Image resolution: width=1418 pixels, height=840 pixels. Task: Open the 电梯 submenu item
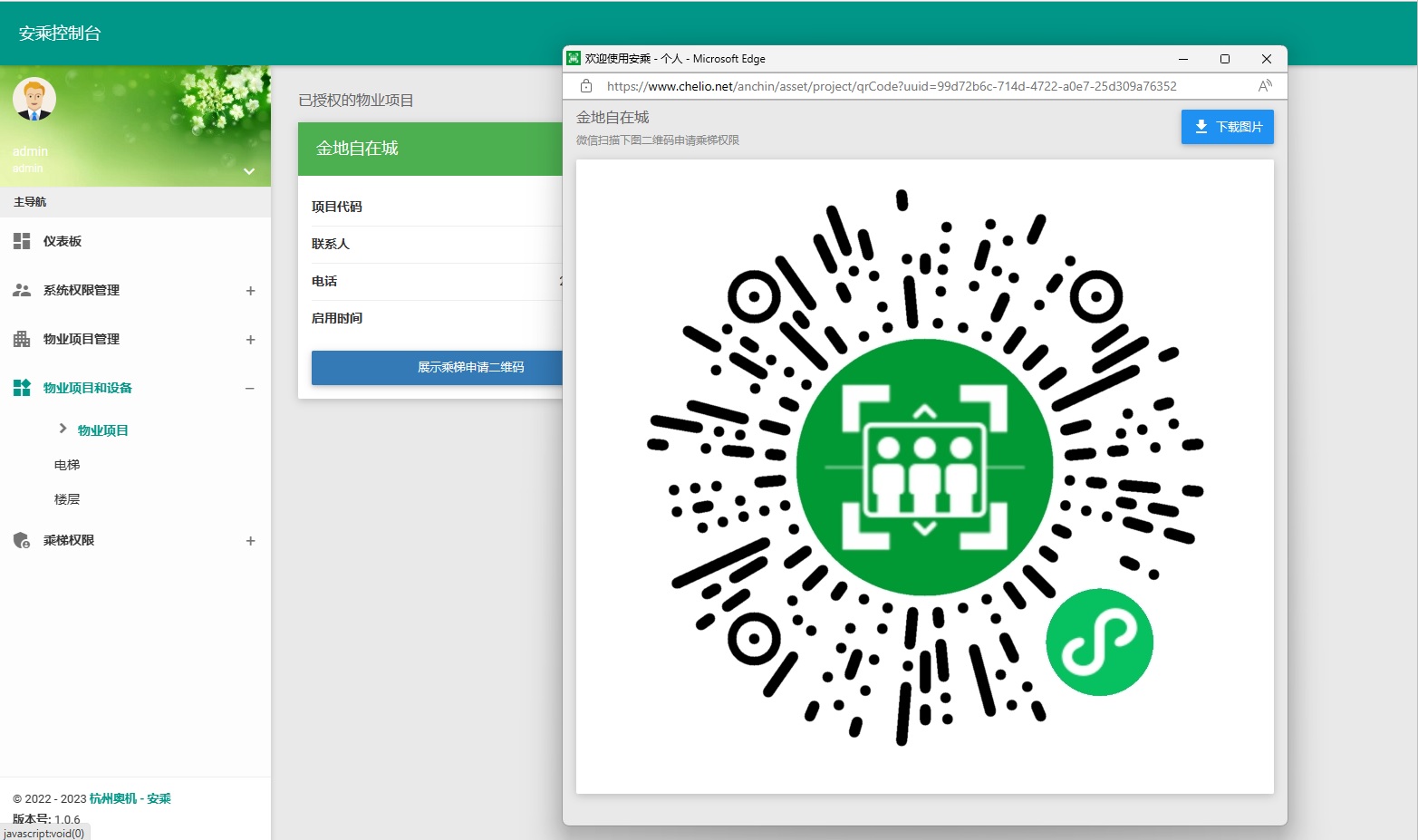point(67,465)
